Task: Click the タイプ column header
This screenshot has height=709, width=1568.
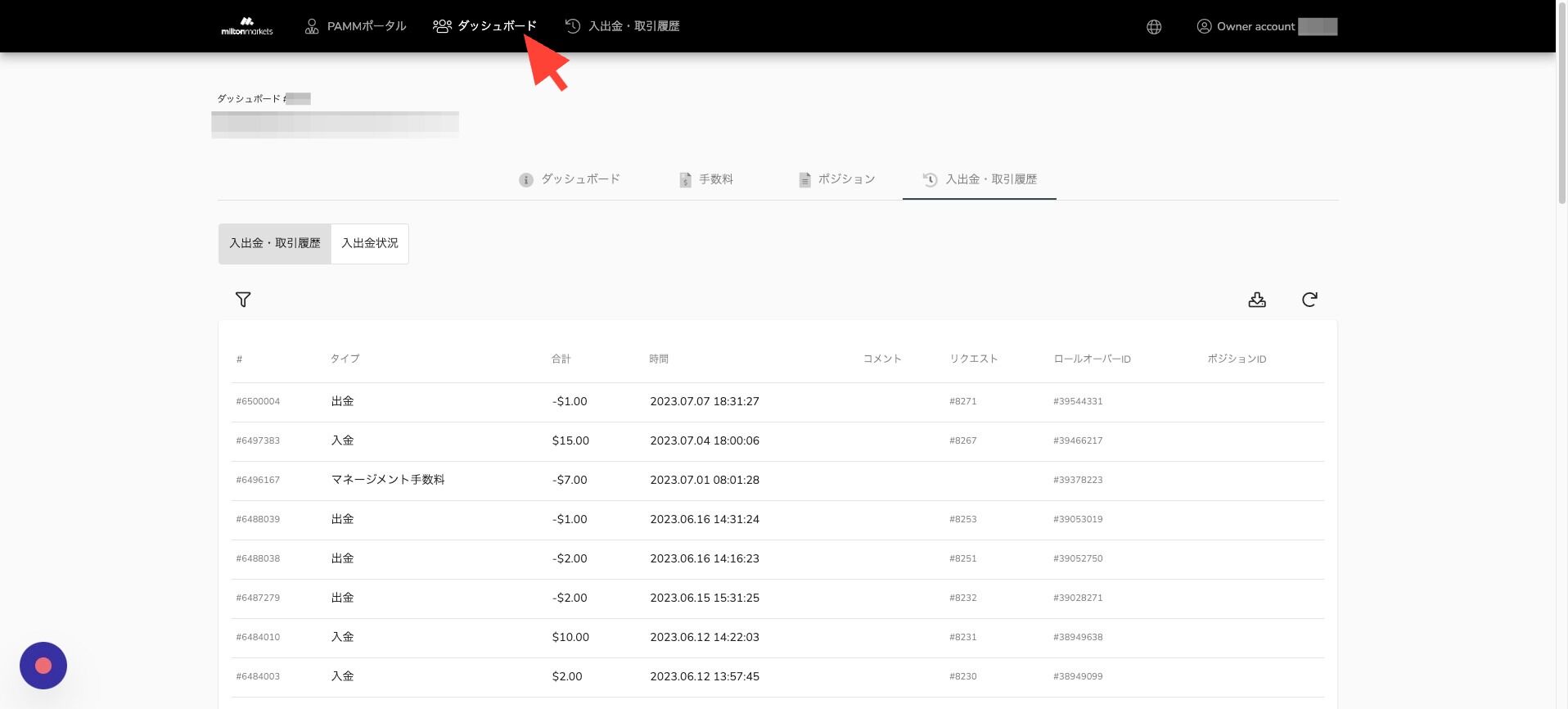Action: pyautogui.click(x=345, y=359)
